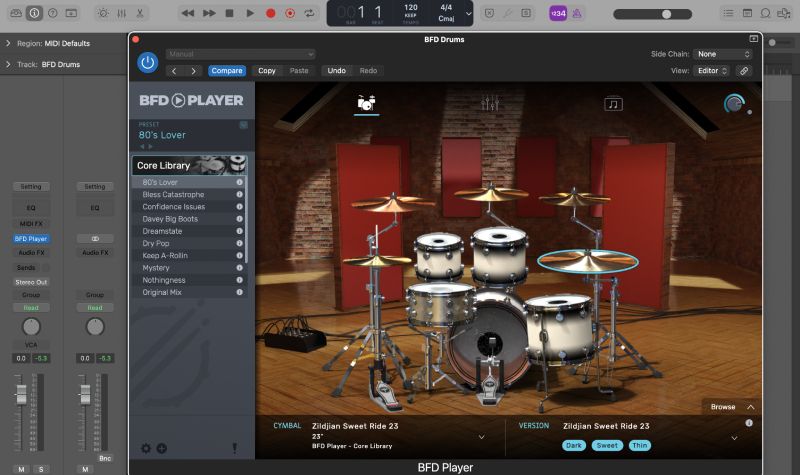Viewport: 800px width, 475px height.
Task: Go to next plugin setting arrow
Action: tap(193, 71)
